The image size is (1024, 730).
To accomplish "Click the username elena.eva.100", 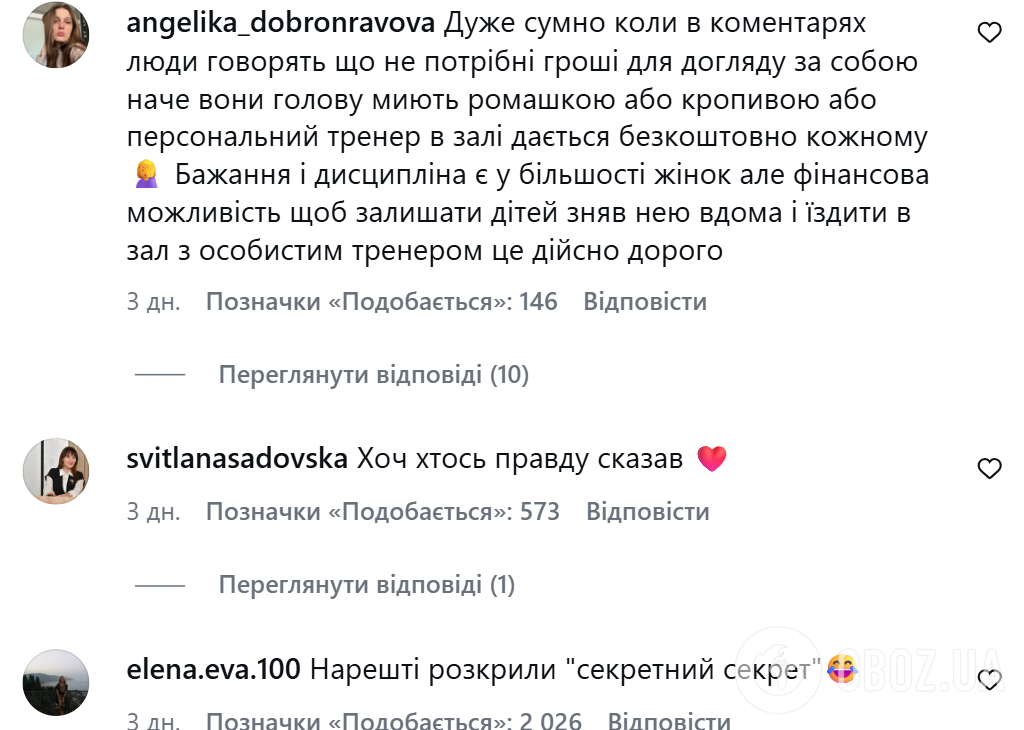I will [212, 666].
